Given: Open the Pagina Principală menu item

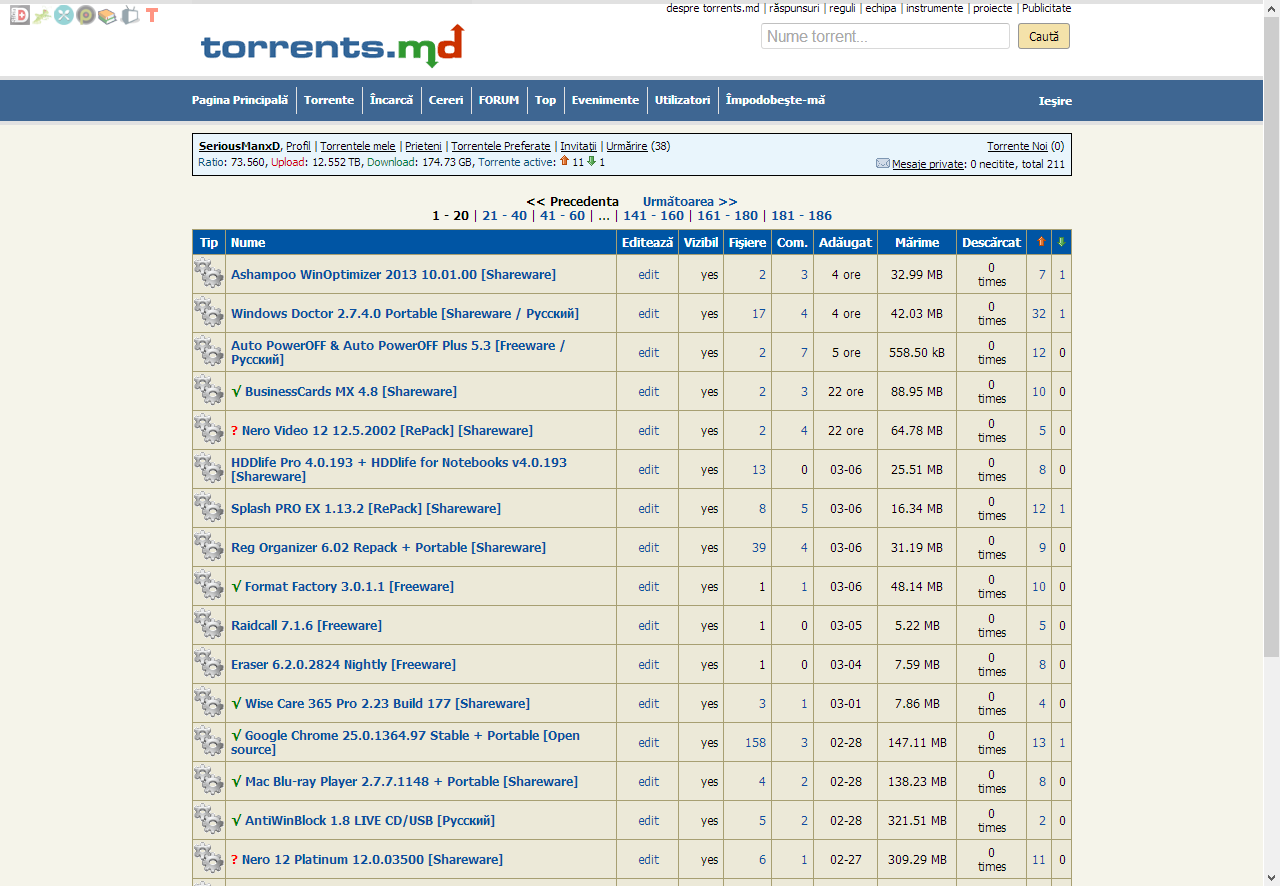Looking at the screenshot, I should pyautogui.click(x=240, y=100).
